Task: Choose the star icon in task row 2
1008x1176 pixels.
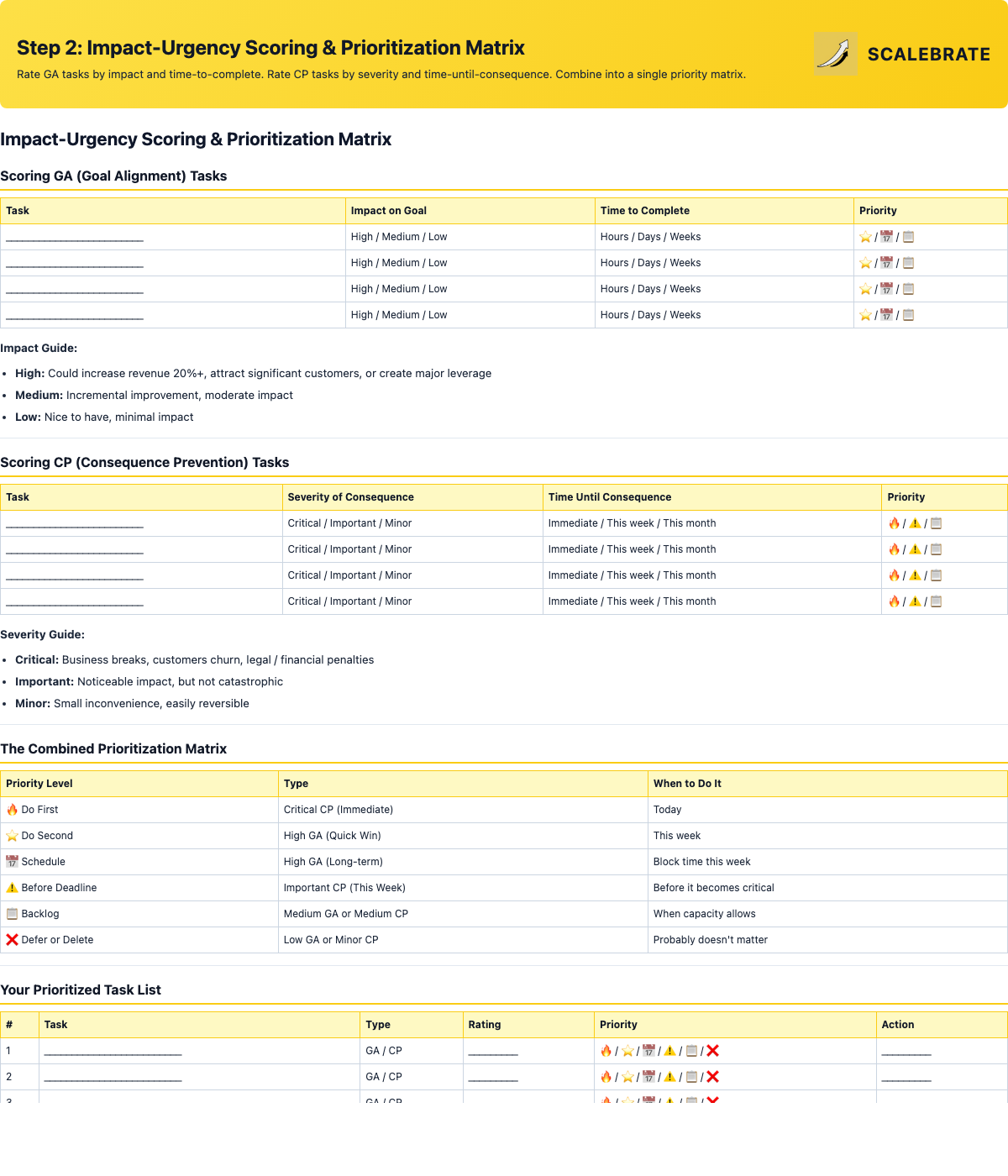Action: (x=627, y=1077)
